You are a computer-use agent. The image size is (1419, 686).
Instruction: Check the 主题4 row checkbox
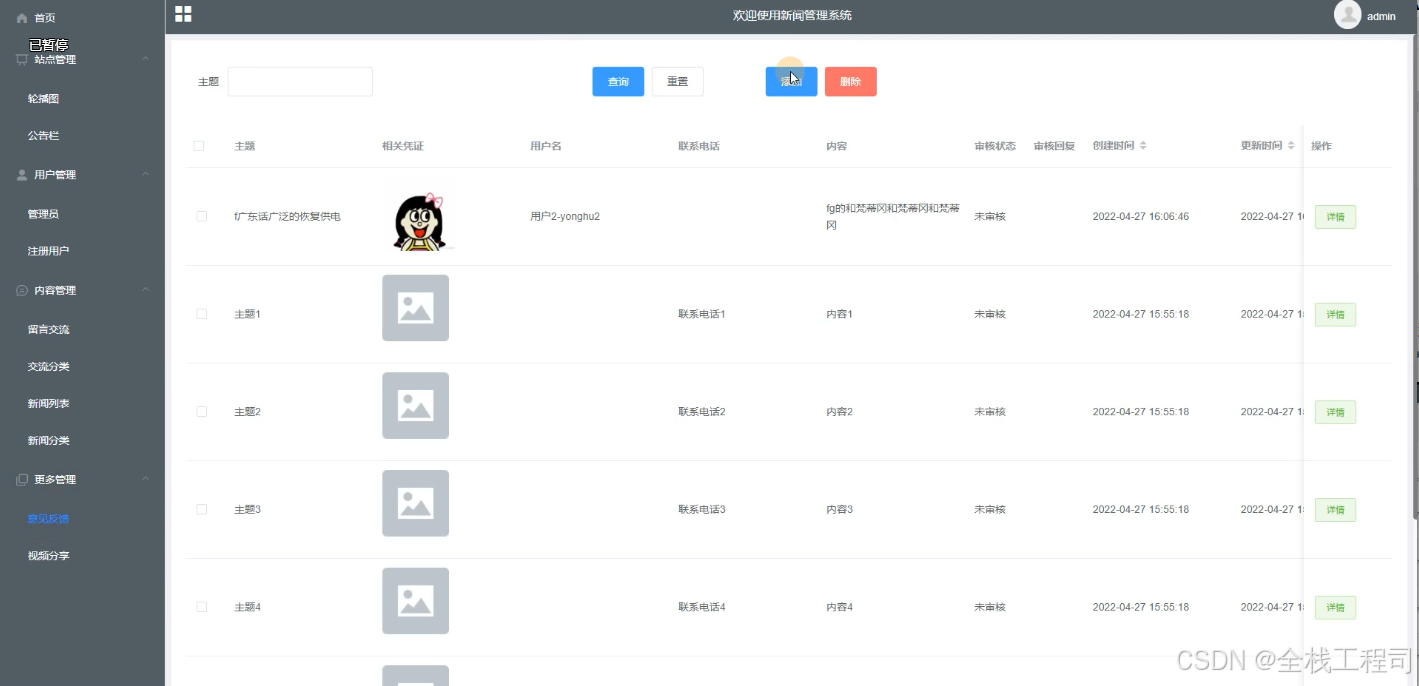pos(202,607)
